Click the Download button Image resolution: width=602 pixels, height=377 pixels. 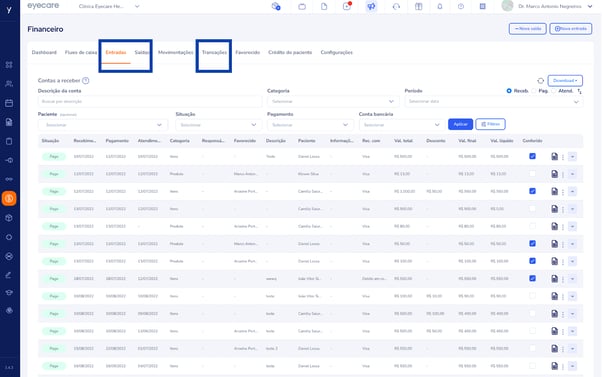[565, 81]
